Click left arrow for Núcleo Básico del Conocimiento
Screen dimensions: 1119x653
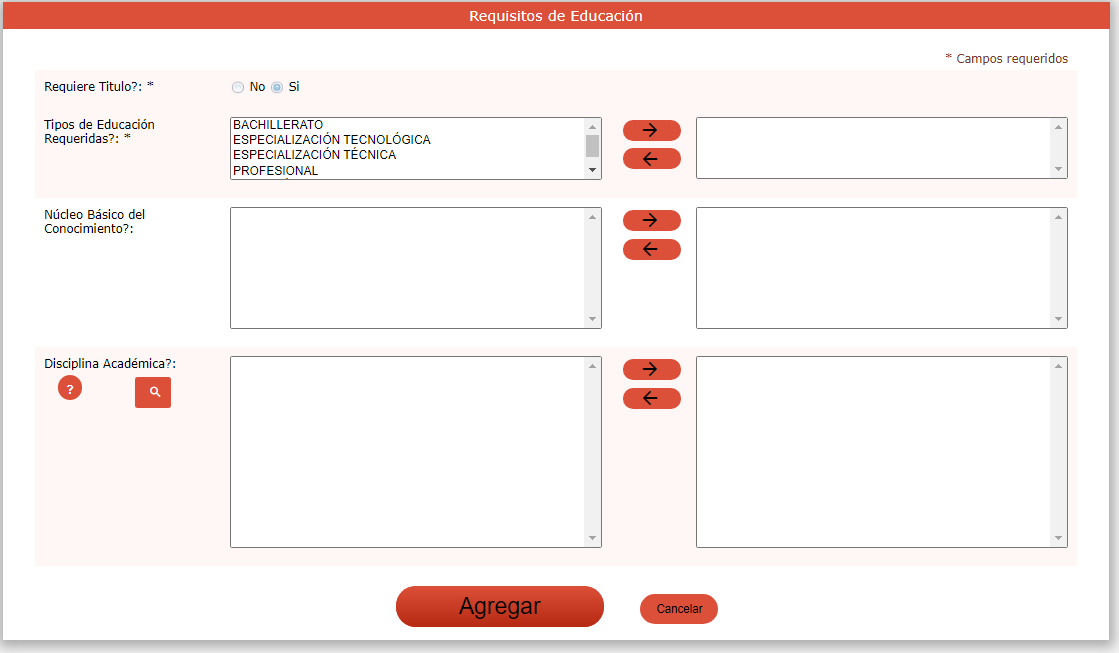tap(651, 249)
